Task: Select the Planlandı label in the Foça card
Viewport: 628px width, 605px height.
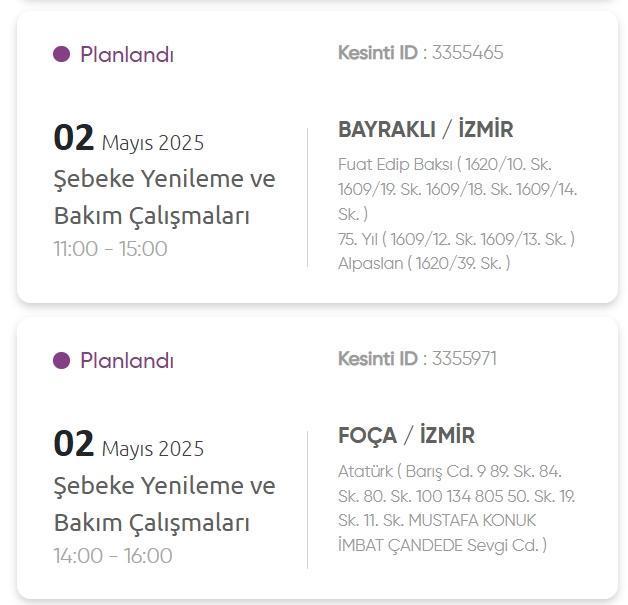Action: pyautogui.click(x=127, y=360)
